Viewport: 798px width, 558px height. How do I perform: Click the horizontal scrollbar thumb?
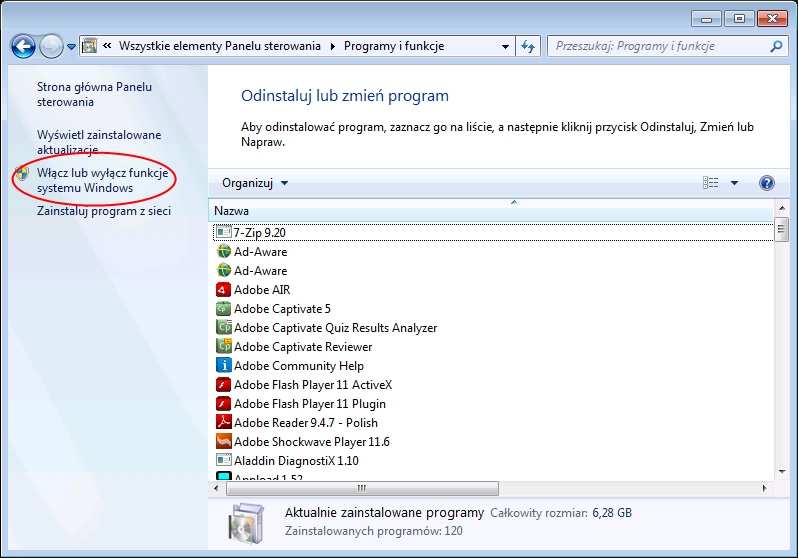(362, 488)
